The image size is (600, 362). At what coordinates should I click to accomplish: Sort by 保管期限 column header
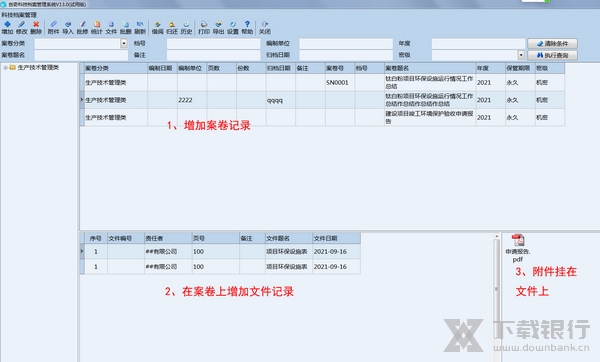pos(520,68)
